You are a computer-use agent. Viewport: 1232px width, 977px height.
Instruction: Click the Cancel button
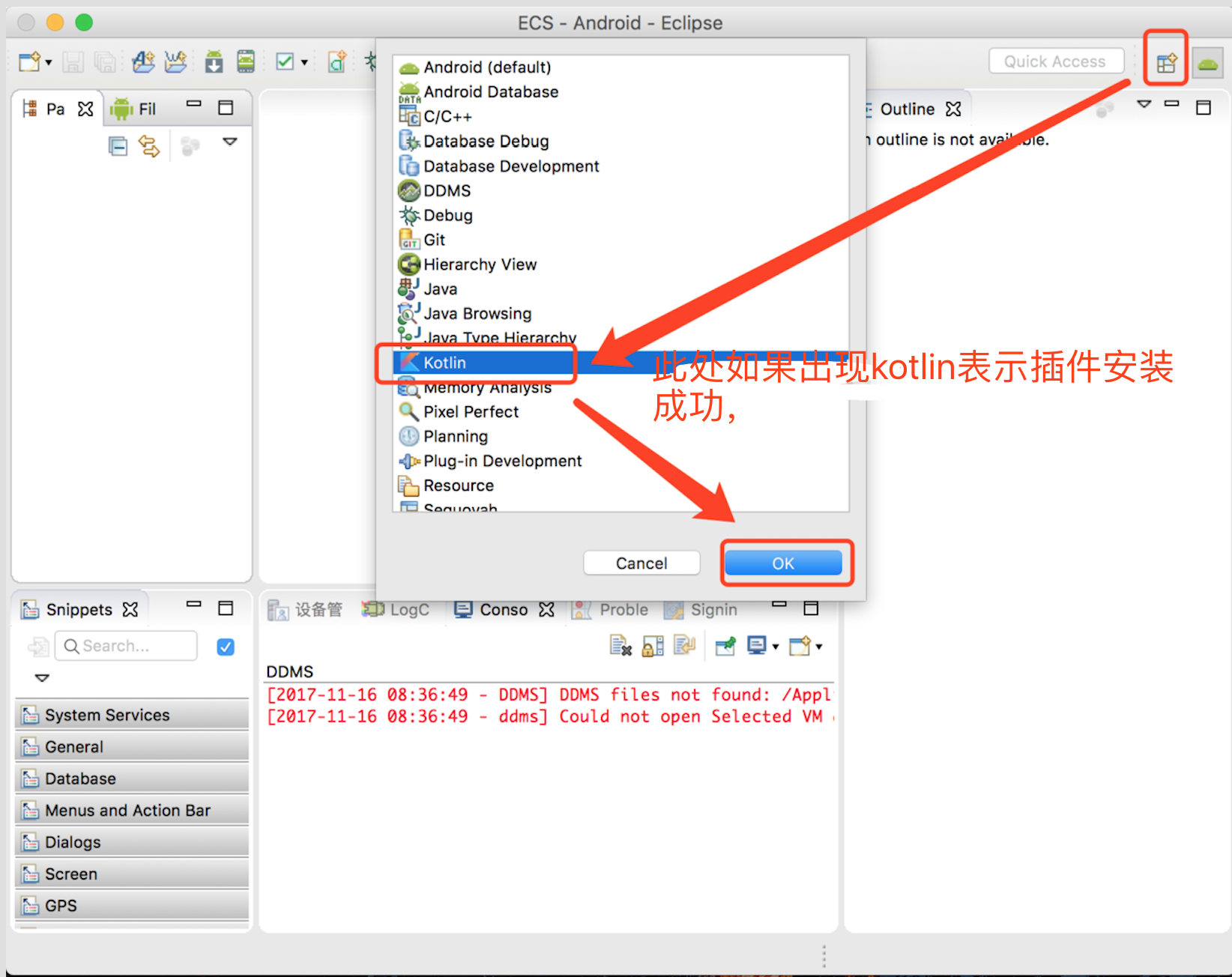coord(641,563)
